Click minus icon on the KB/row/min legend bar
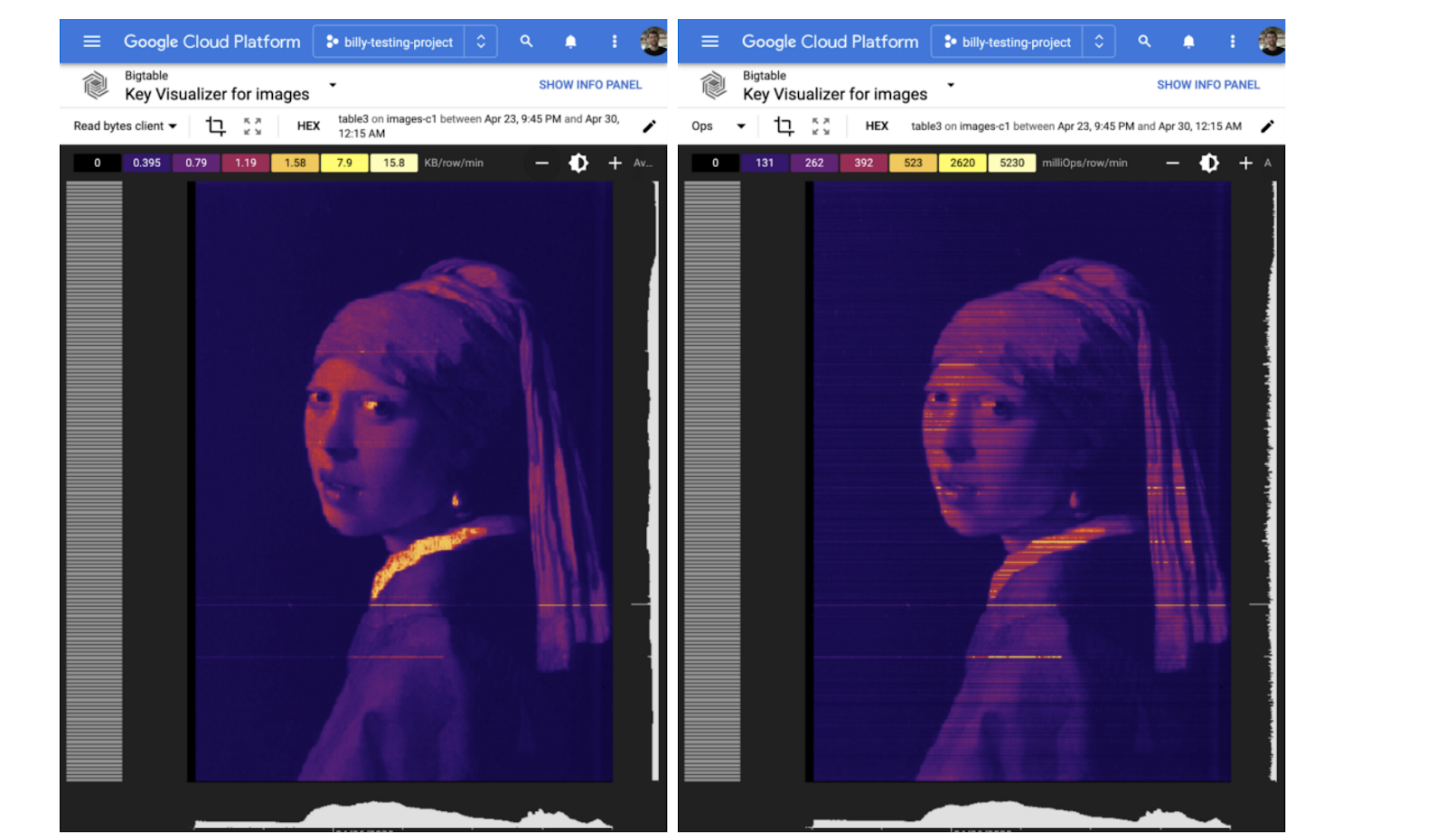Image resolution: width=1446 pixels, height=840 pixels. 542,163
